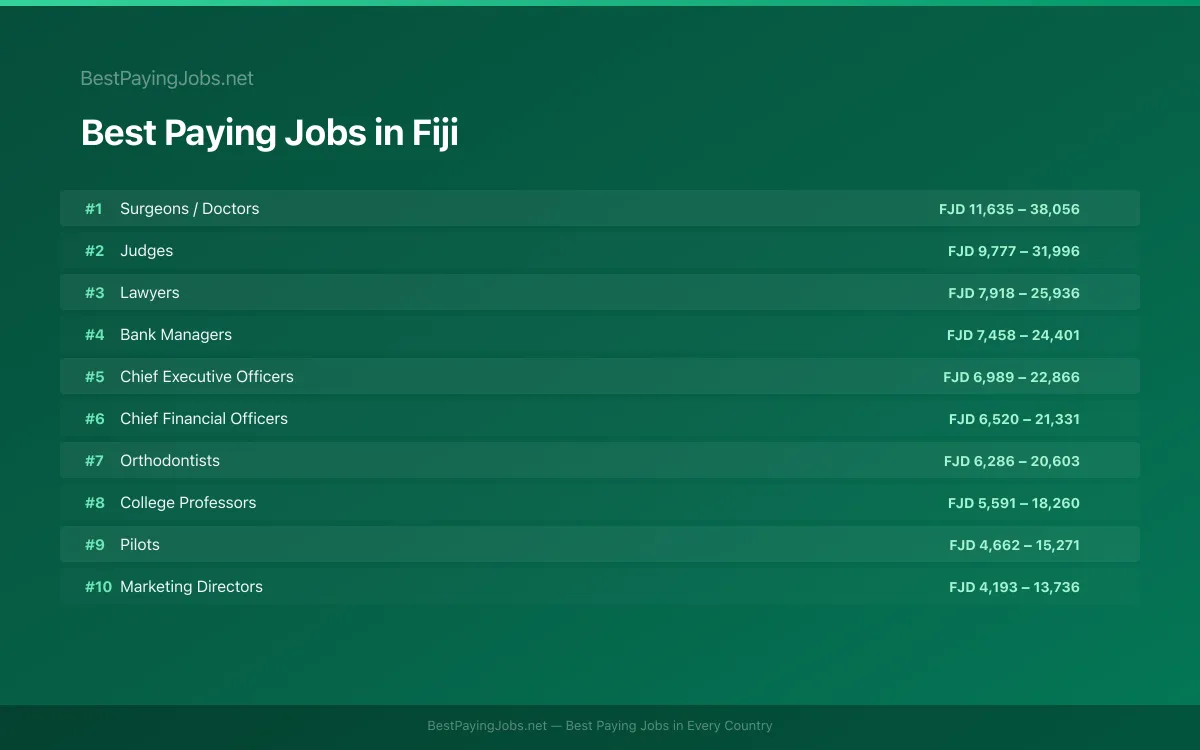Click the #4 rank number

tap(94, 335)
